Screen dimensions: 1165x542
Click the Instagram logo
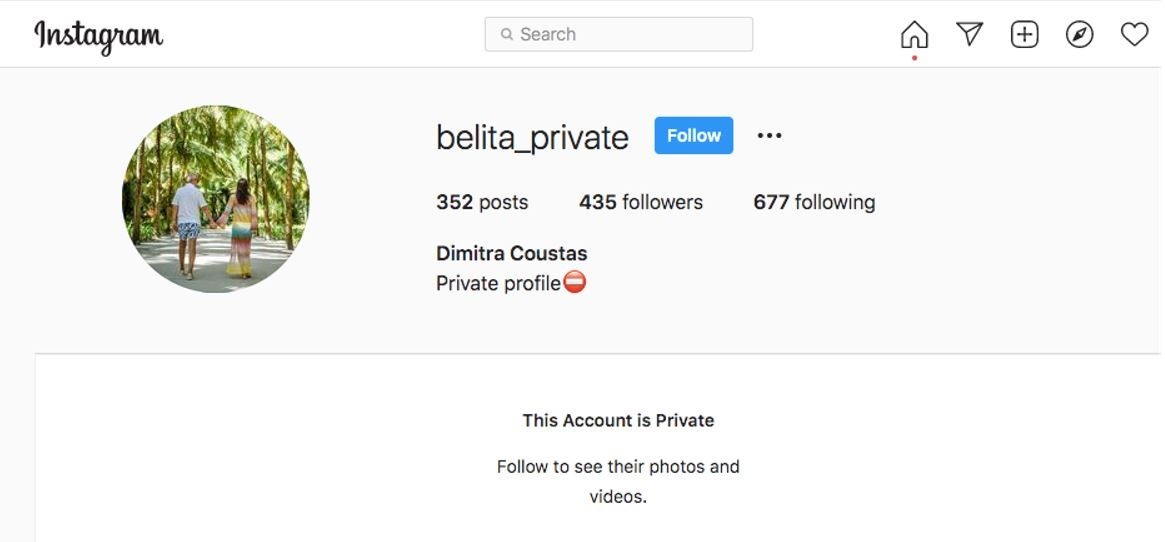tap(99, 35)
